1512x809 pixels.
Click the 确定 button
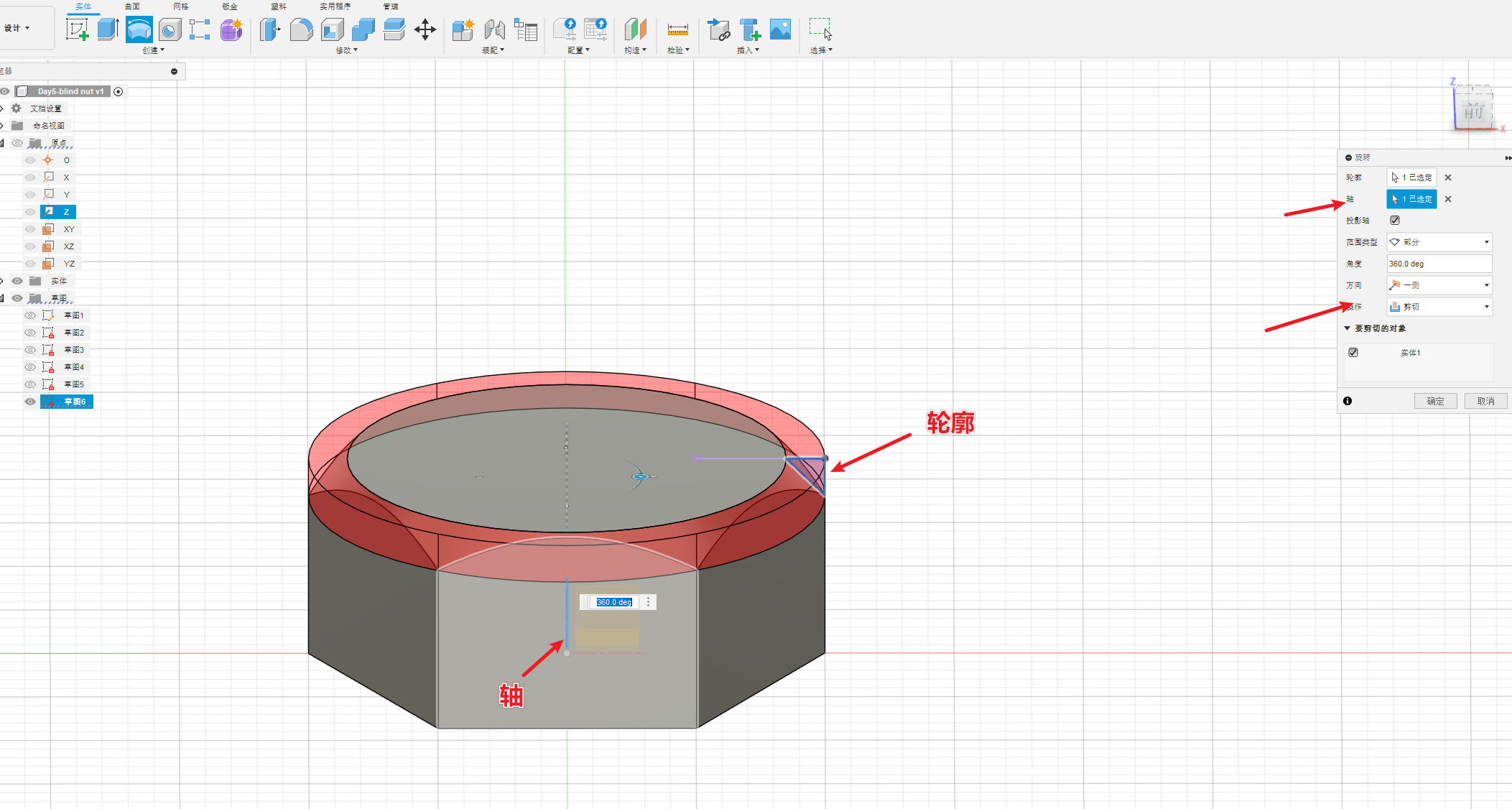(x=1435, y=401)
